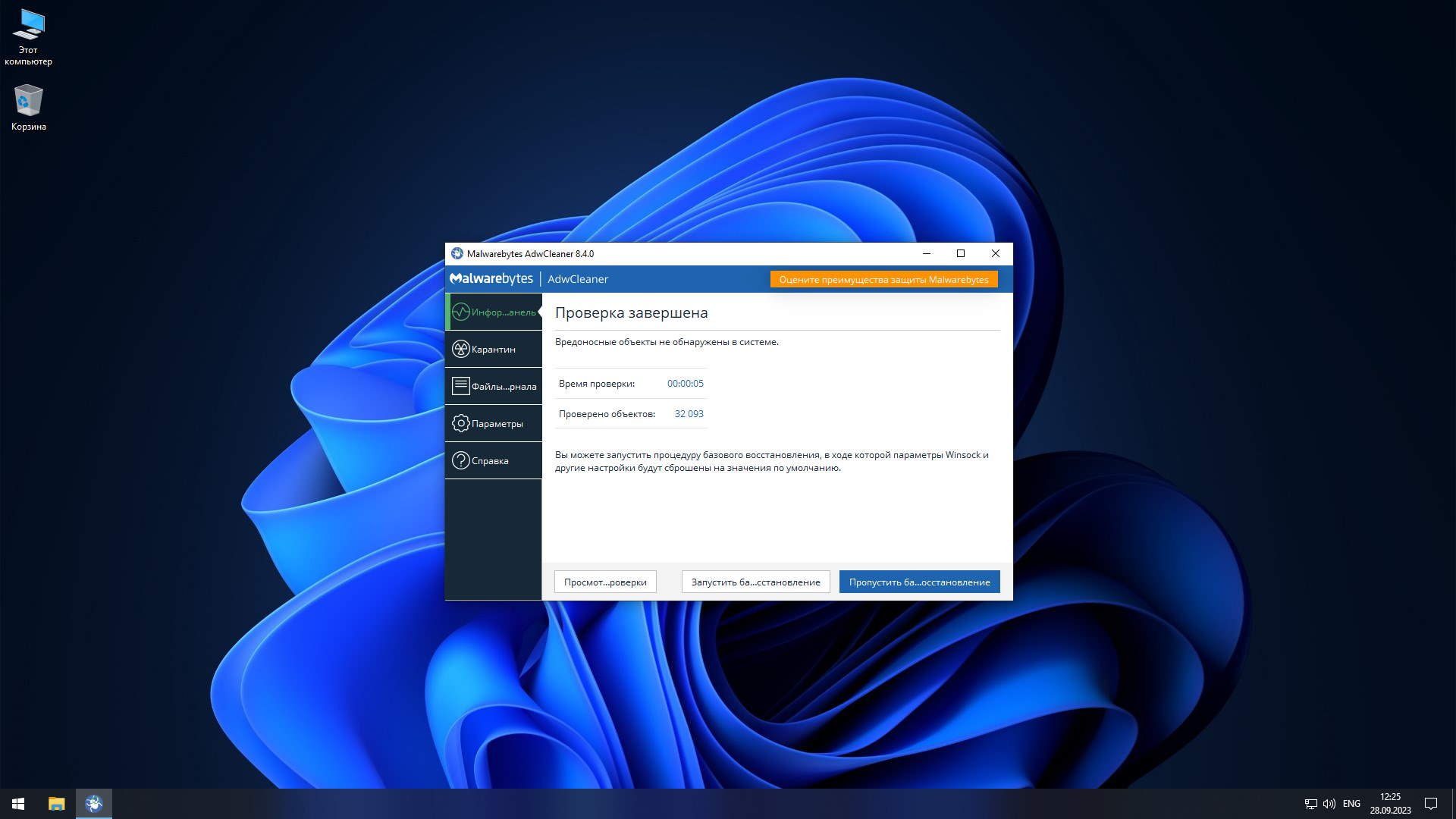Click the orange Malwarebytes protection banner
Screen dimensions: 1456x819
883,279
